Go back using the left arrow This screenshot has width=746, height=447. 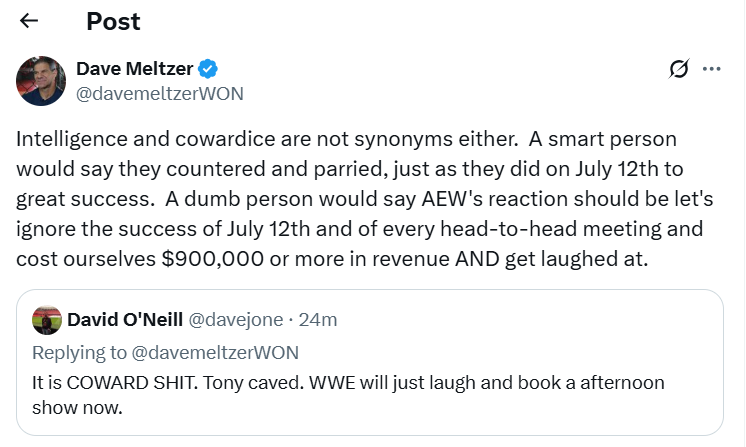(29, 21)
